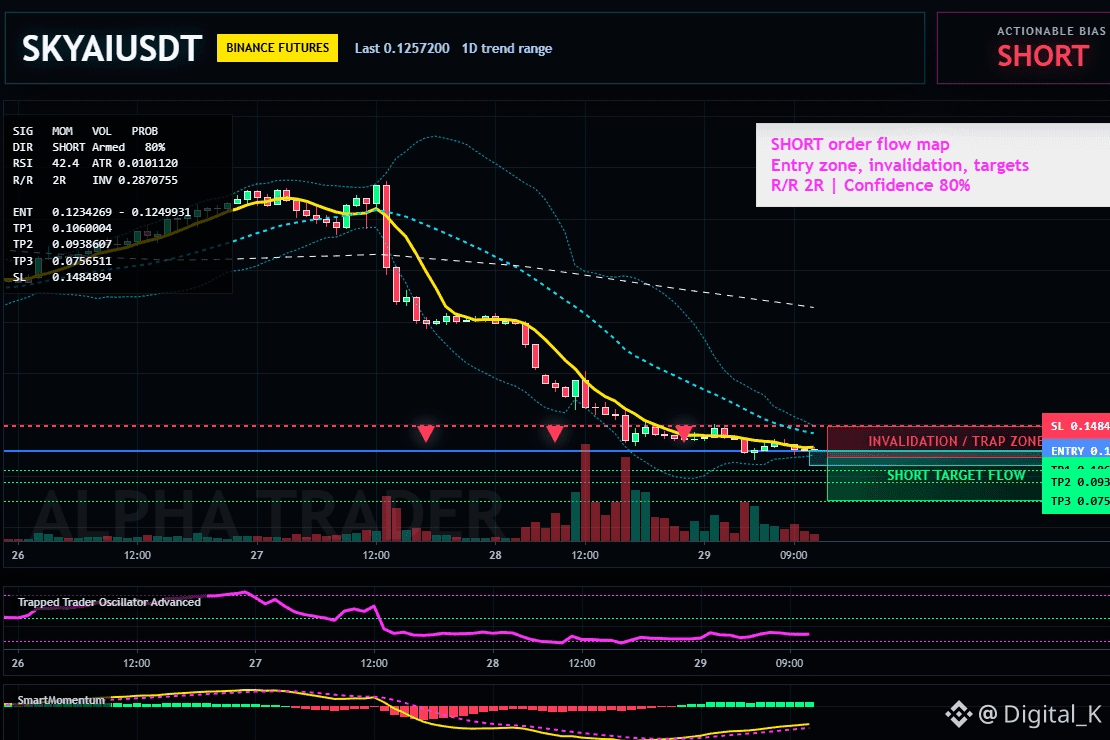Viewport: 1110px width, 740px height.
Task: Click the Armed volume status
Action: 108,147
